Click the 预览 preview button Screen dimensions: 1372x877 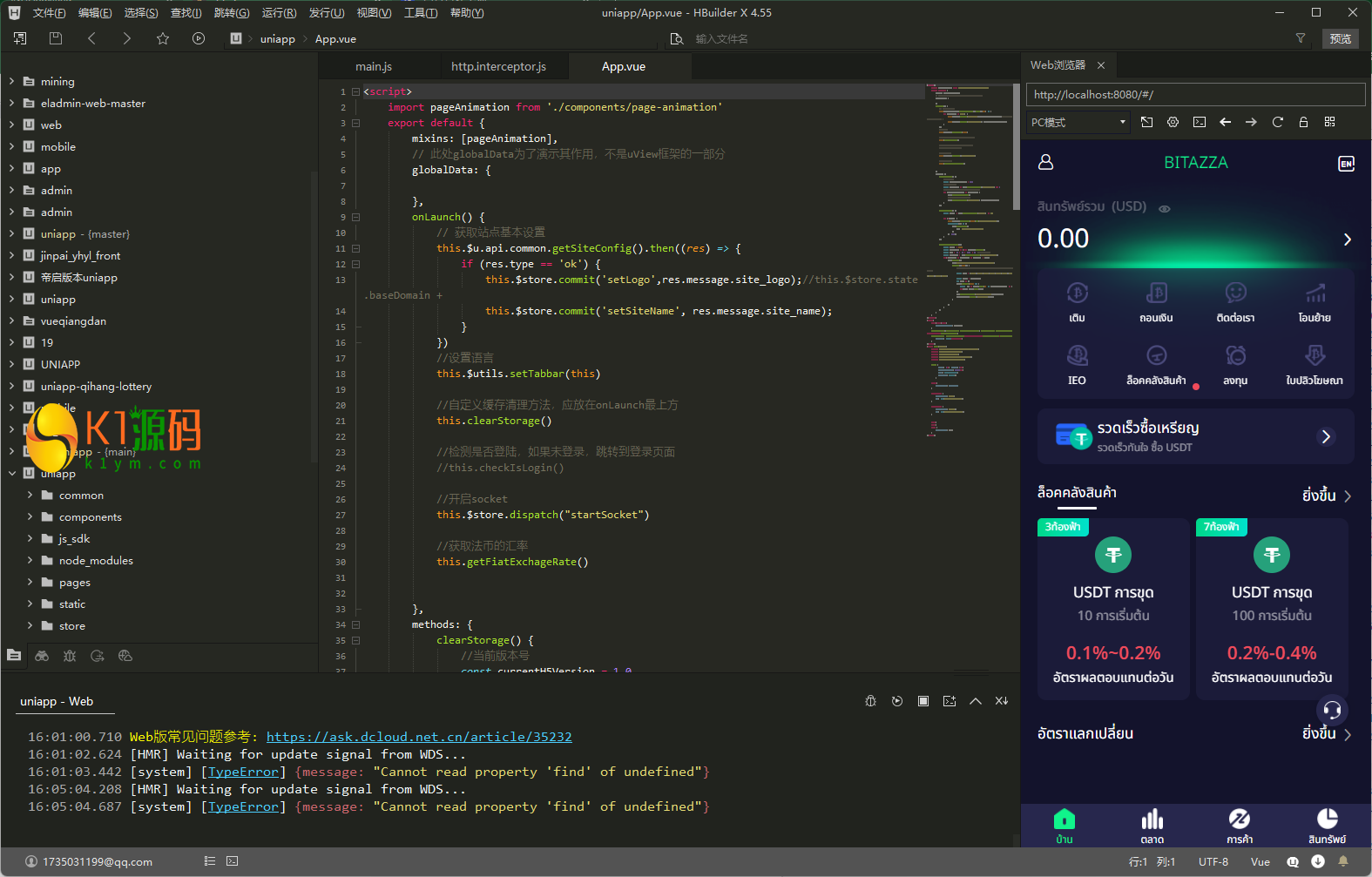coord(1340,38)
